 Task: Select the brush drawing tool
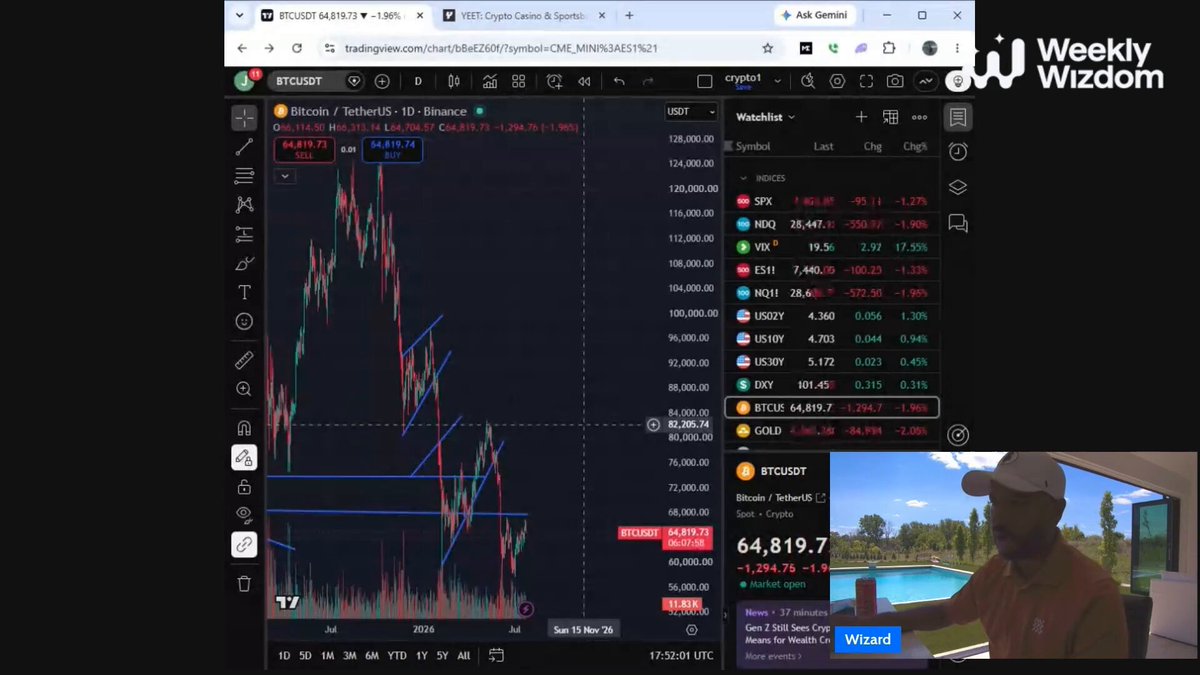coord(244,264)
